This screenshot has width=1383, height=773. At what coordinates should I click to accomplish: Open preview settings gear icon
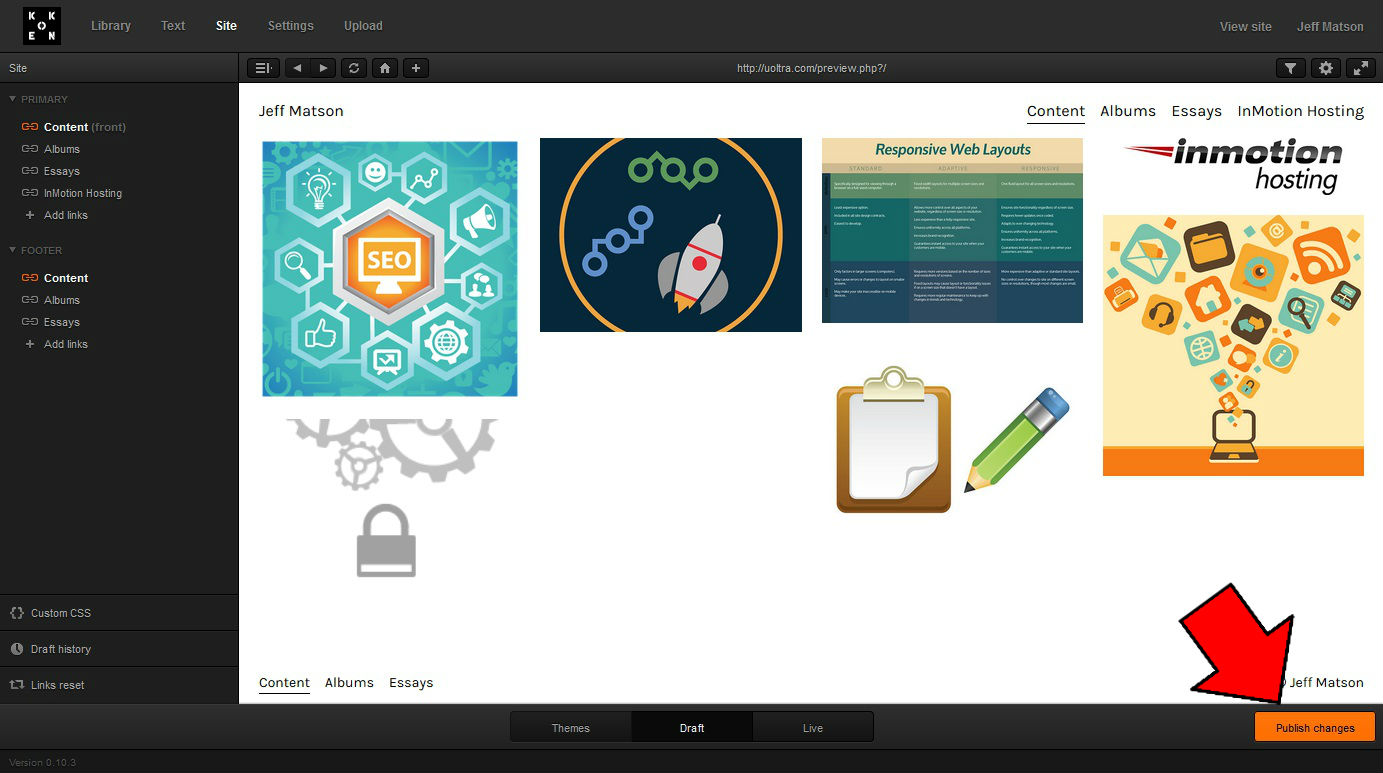[x=1326, y=68]
